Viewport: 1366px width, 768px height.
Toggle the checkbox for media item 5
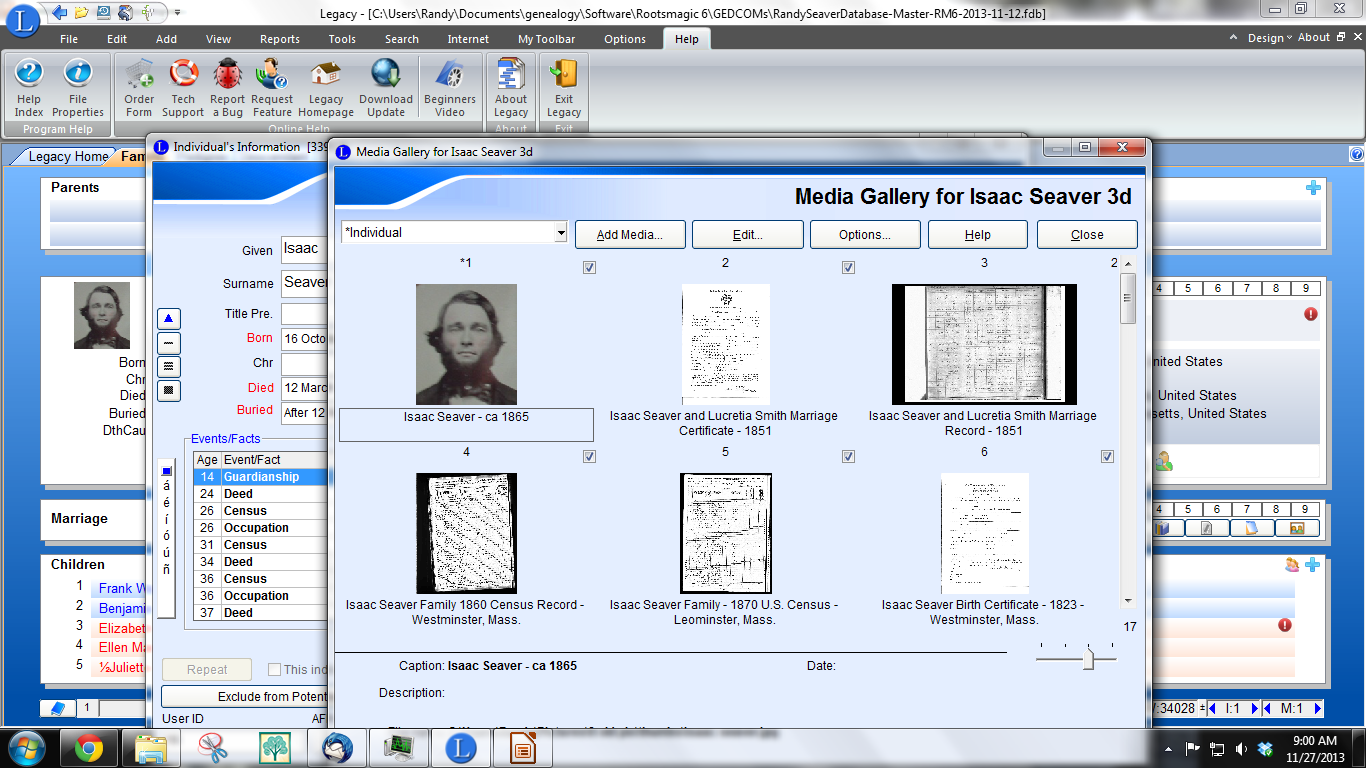(848, 455)
